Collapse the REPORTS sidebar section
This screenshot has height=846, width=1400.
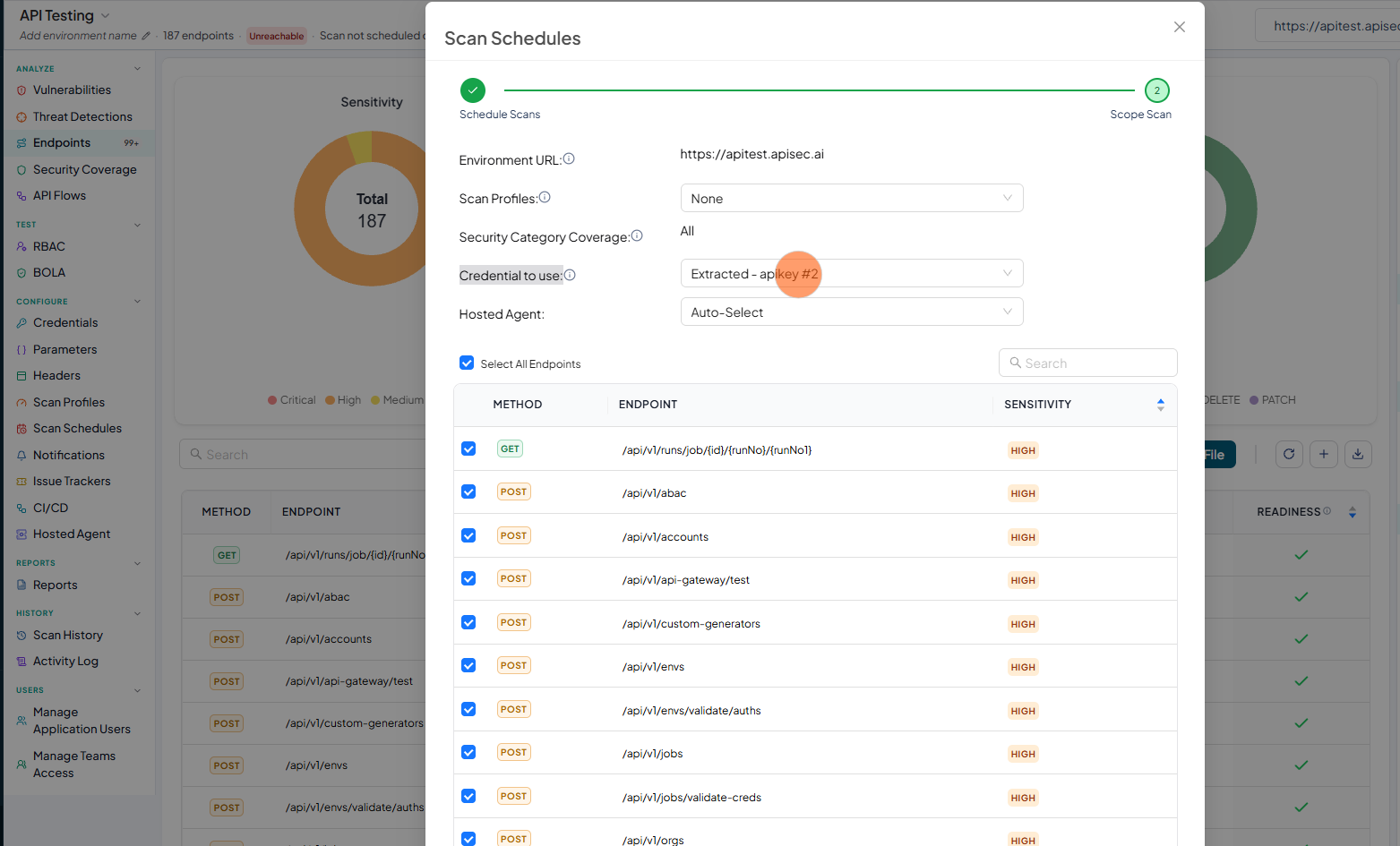[x=137, y=563]
